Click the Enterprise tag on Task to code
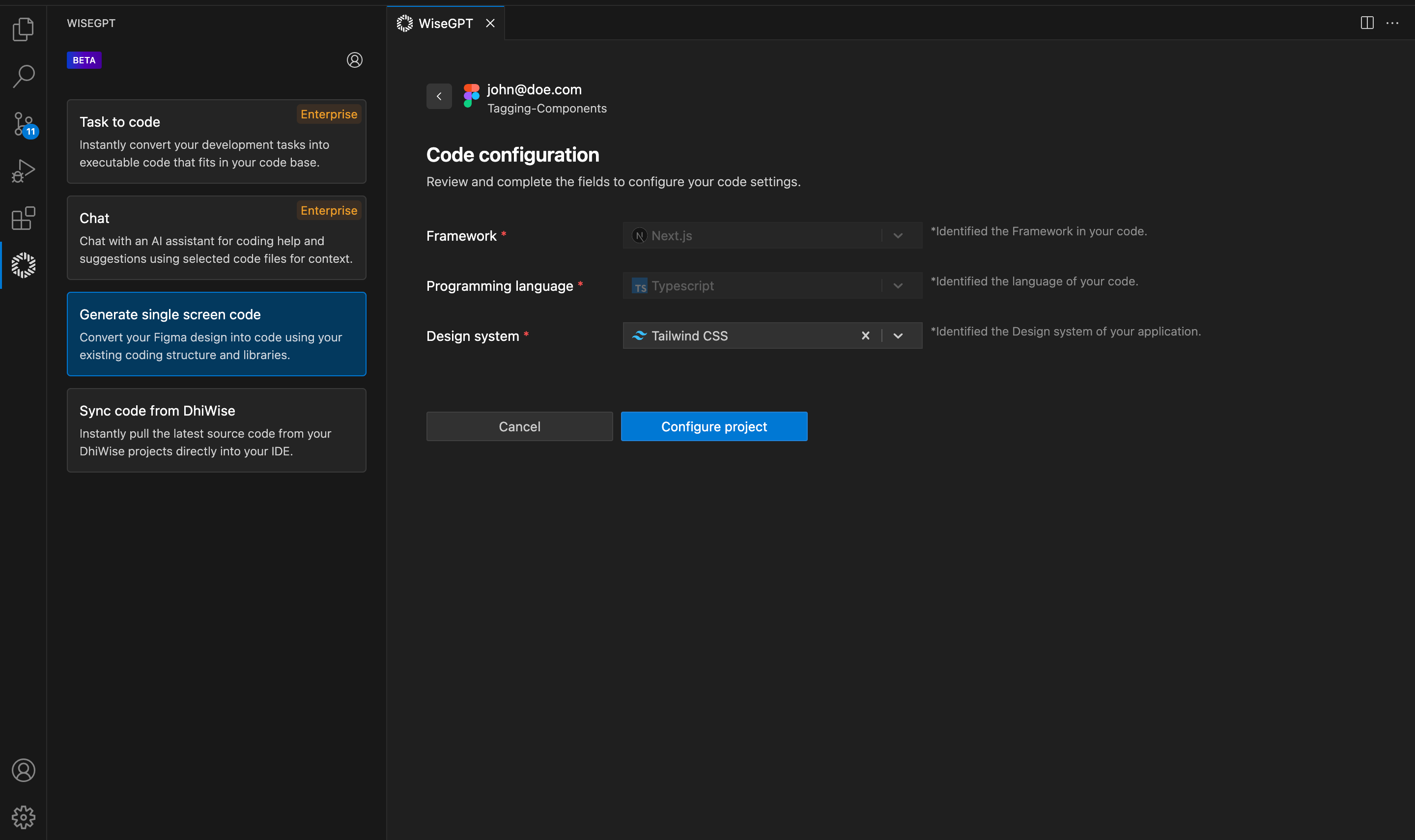The width and height of the screenshot is (1415, 840). (329, 114)
